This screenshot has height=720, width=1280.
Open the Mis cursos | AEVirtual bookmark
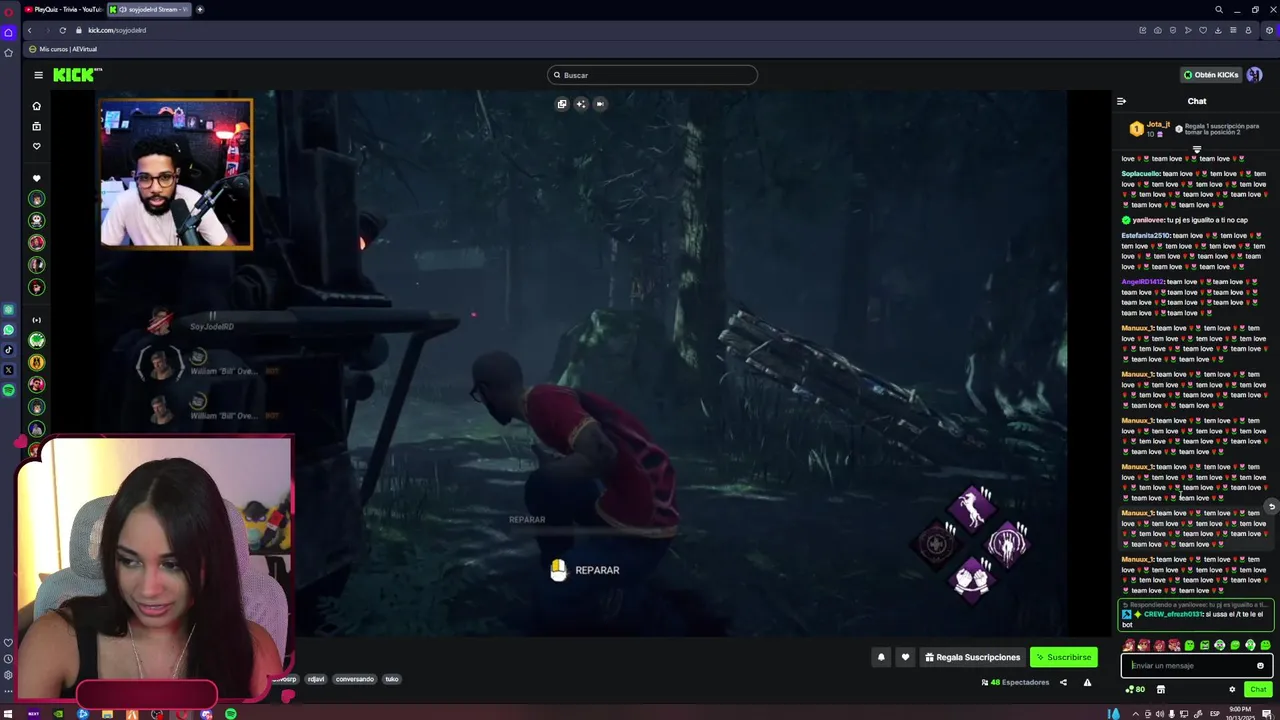64,49
